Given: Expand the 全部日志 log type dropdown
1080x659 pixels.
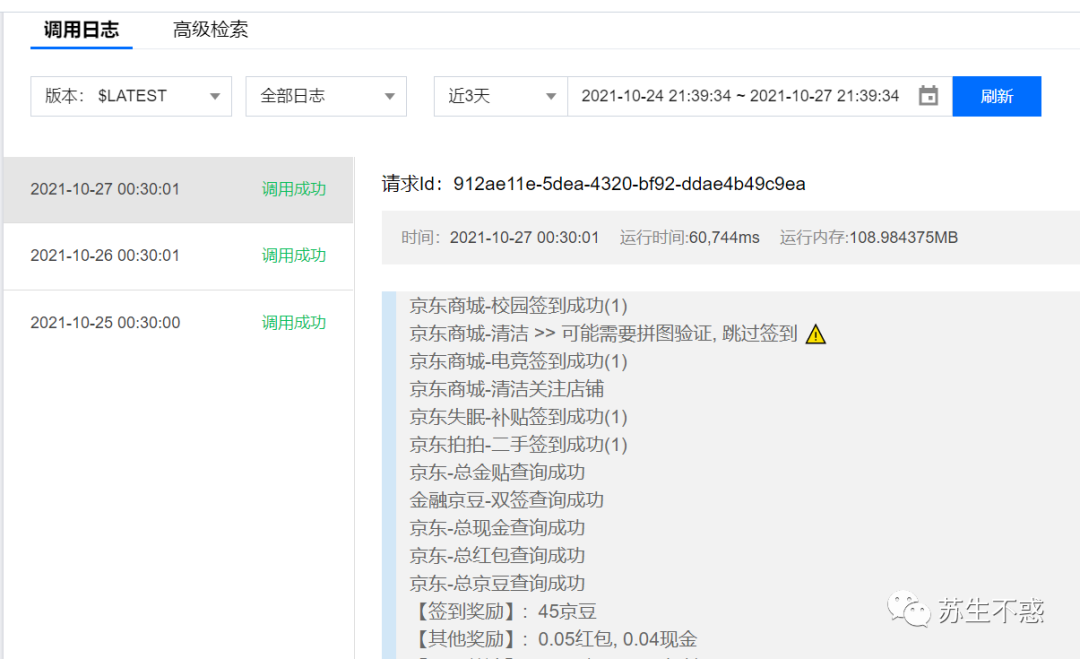Looking at the screenshot, I should pos(326,96).
